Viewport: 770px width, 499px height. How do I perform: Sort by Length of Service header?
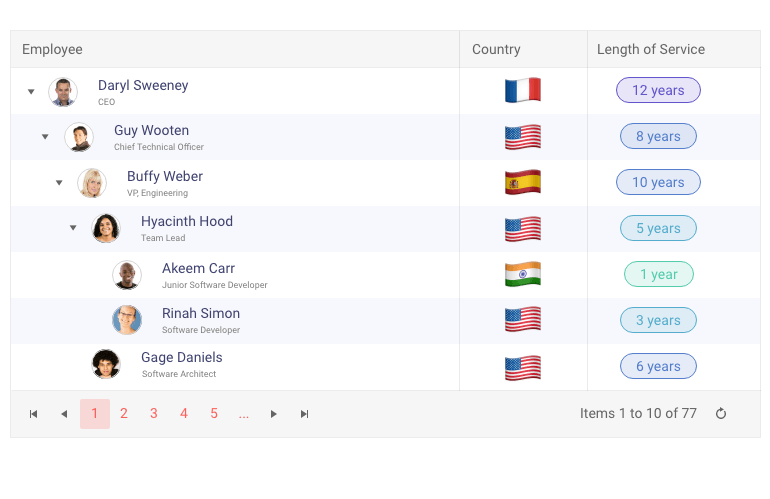tap(651, 49)
